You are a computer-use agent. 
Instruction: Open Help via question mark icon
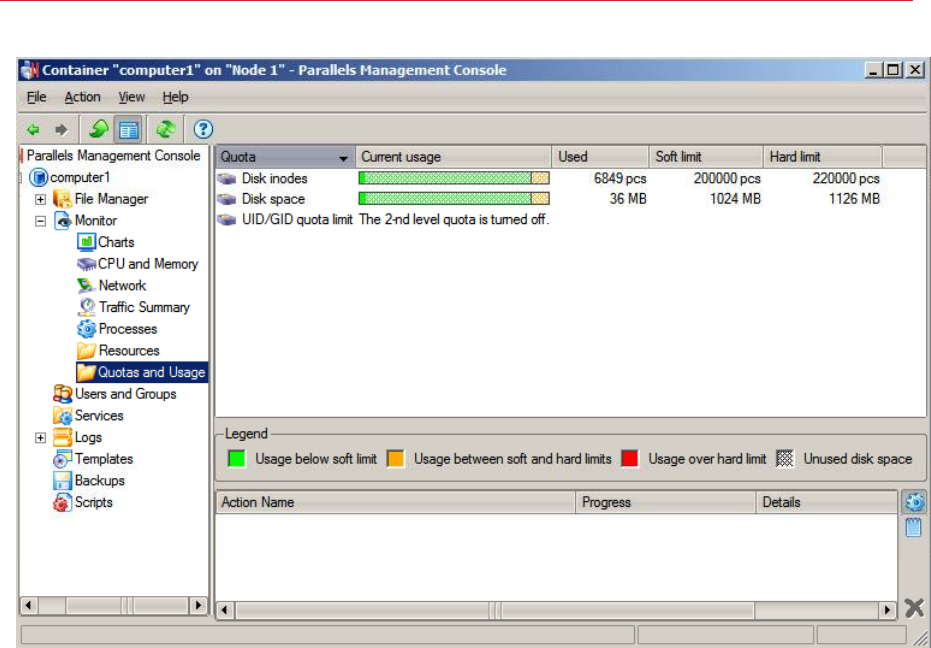[203, 129]
